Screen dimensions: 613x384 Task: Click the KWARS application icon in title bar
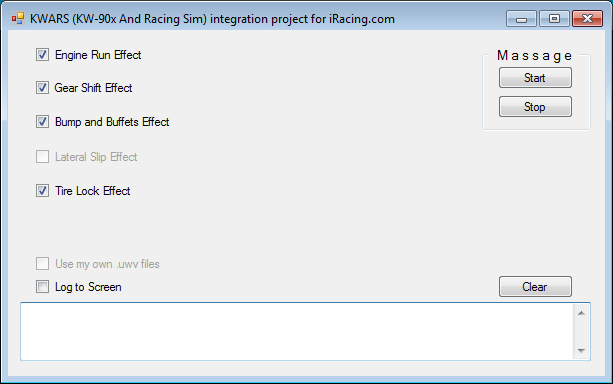click(x=18, y=18)
